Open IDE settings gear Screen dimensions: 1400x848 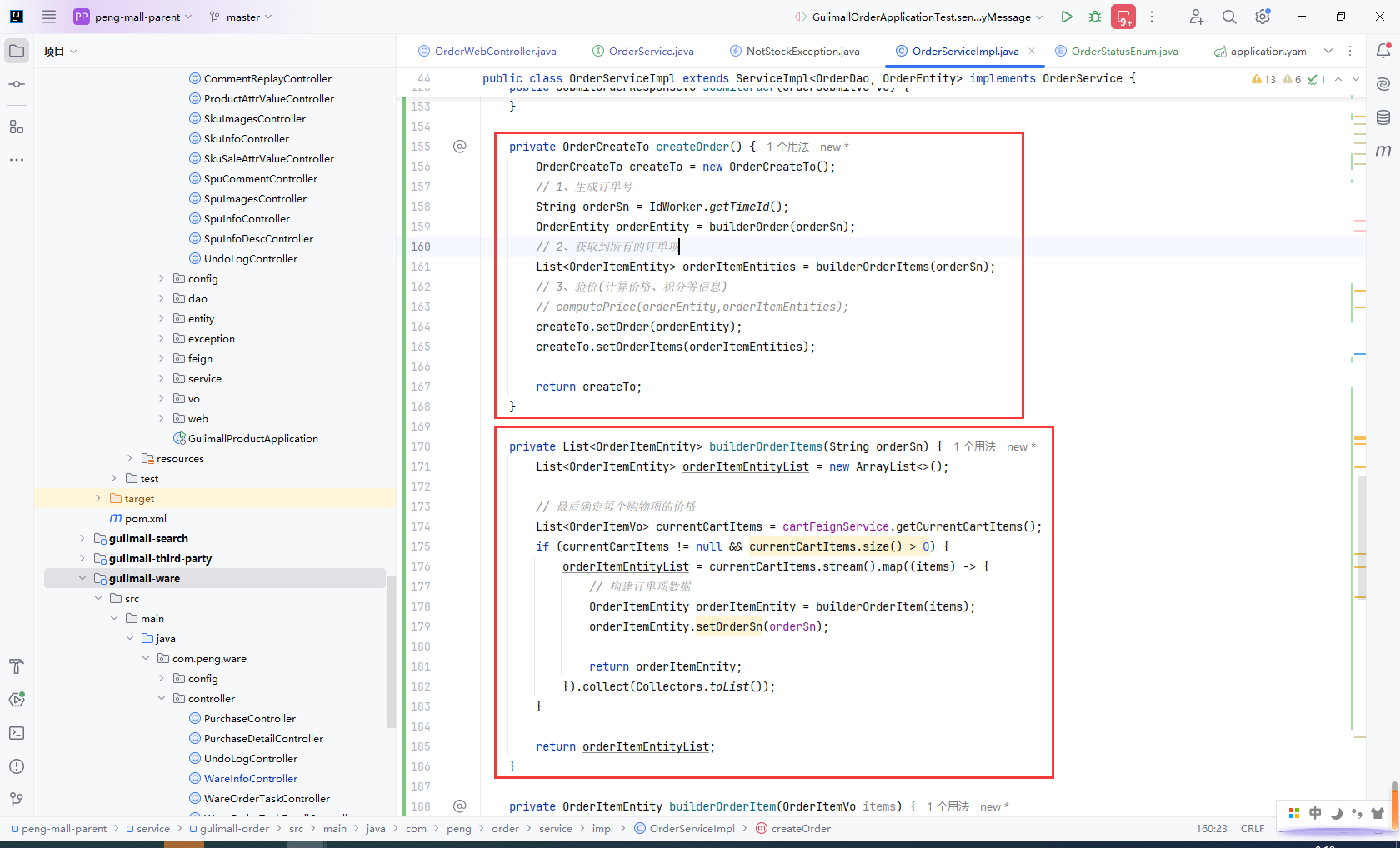pyautogui.click(x=1262, y=17)
